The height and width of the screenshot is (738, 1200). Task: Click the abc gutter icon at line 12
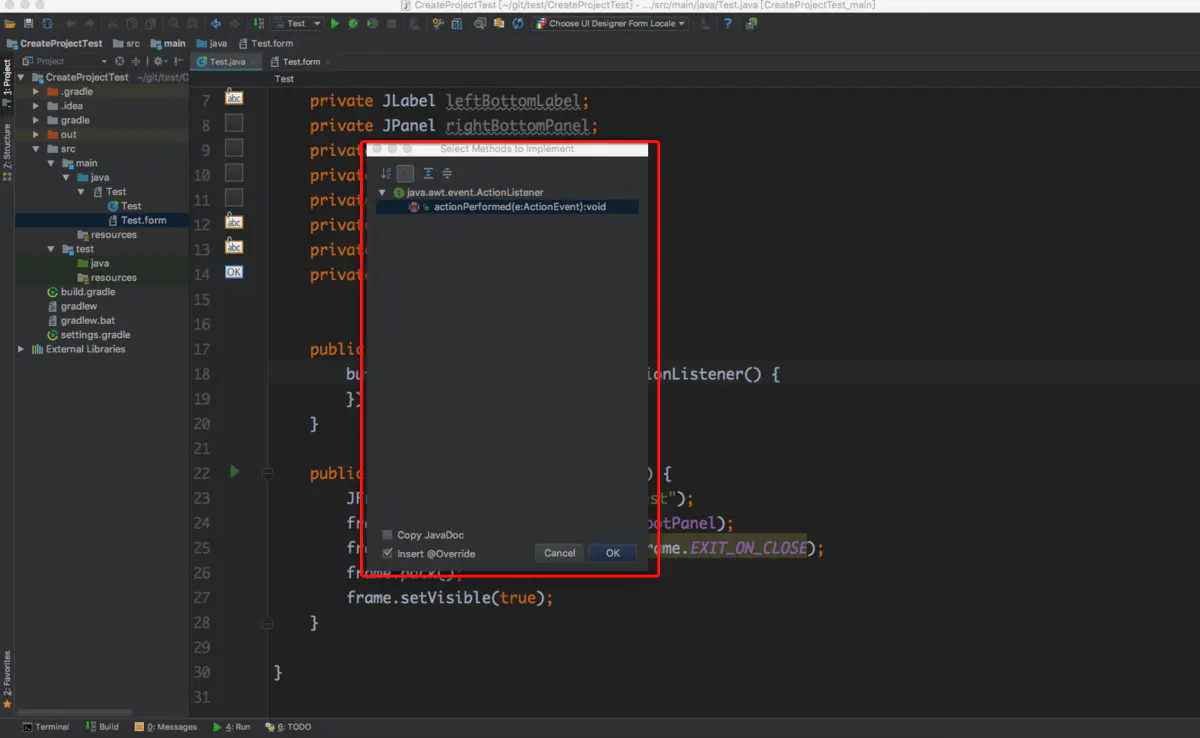point(234,222)
